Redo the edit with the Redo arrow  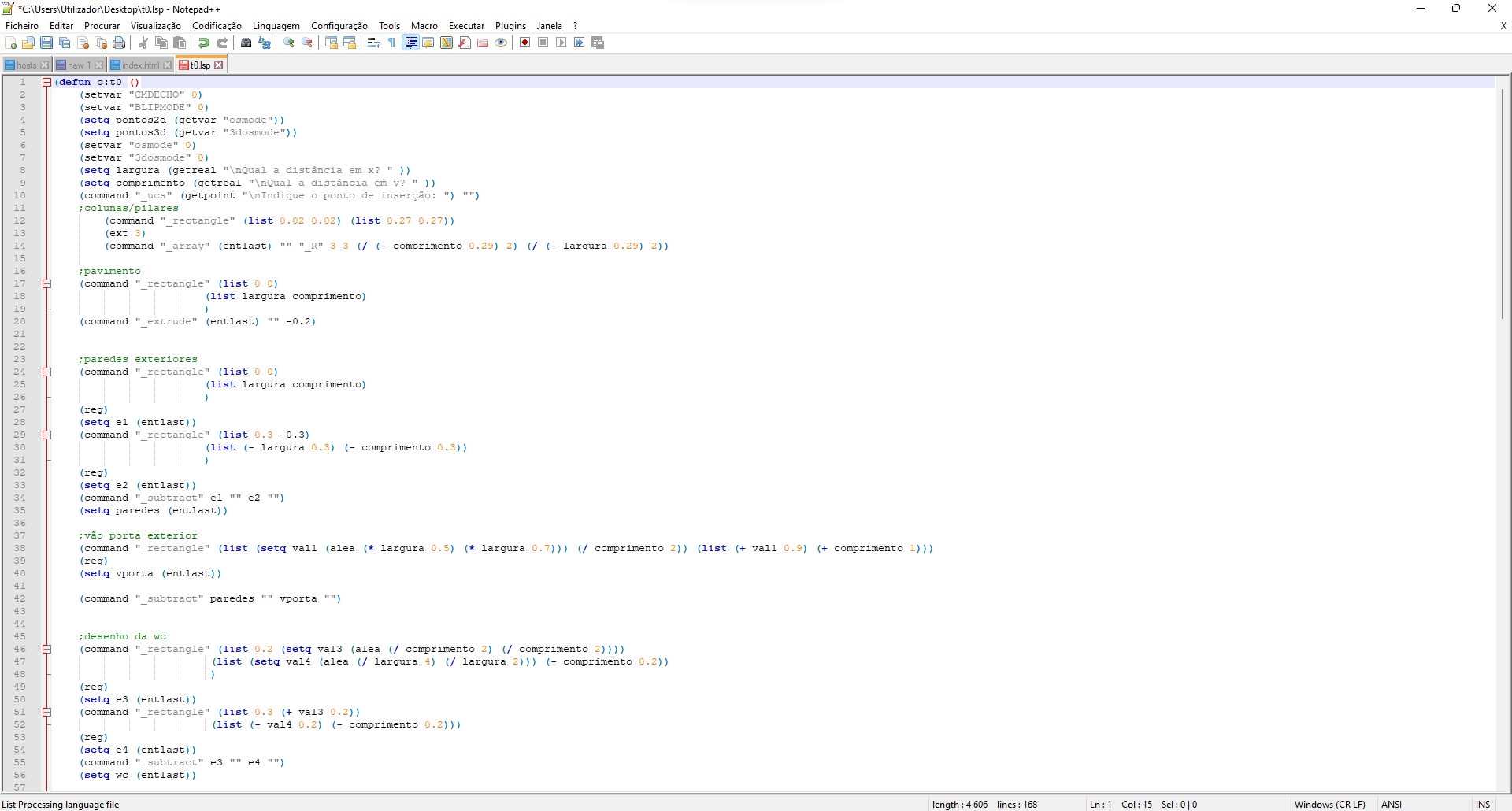(x=222, y=43)
